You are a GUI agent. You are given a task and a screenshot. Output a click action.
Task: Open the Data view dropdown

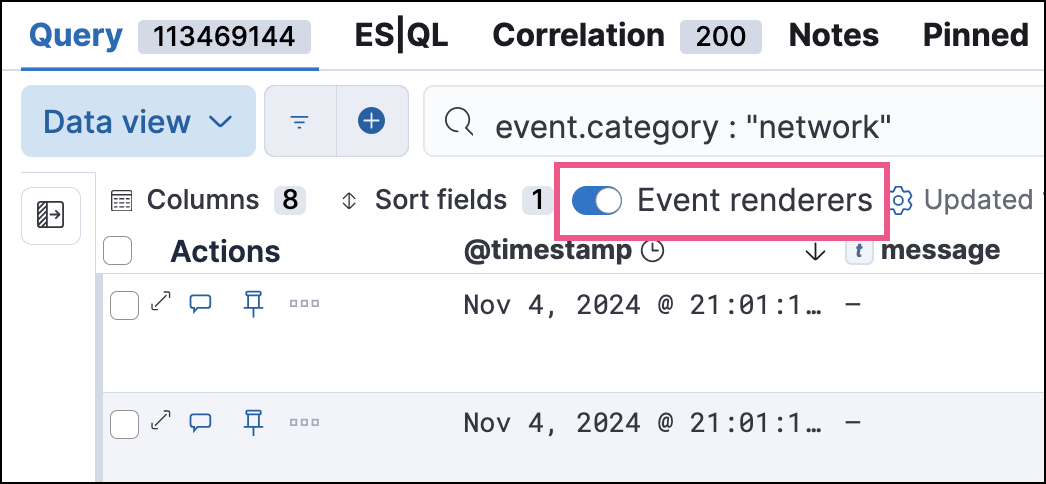point(138,122)
